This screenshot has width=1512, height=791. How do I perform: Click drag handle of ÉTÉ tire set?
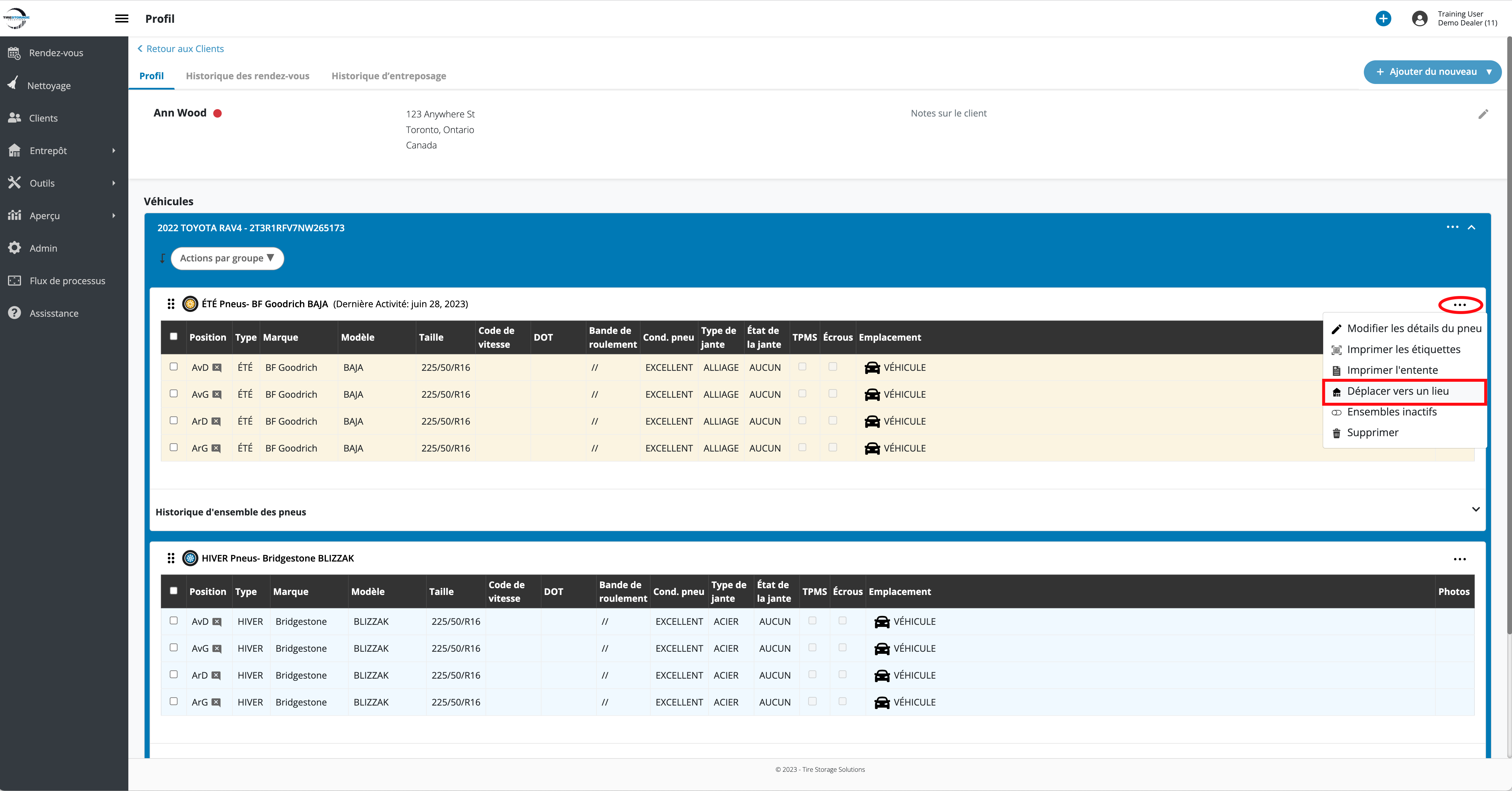[x=171, y=304]
